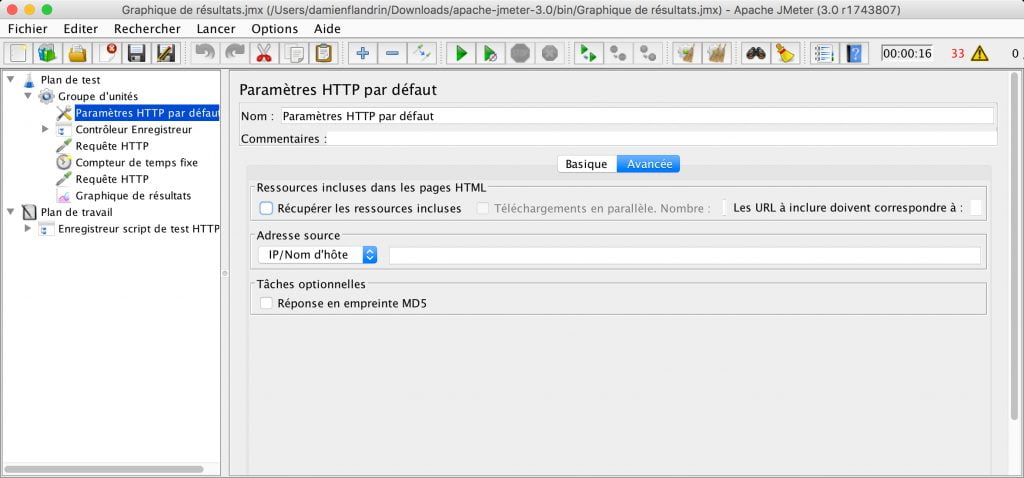
Task: Click the Toggle enable/disable icon
Action: (422, 53)
